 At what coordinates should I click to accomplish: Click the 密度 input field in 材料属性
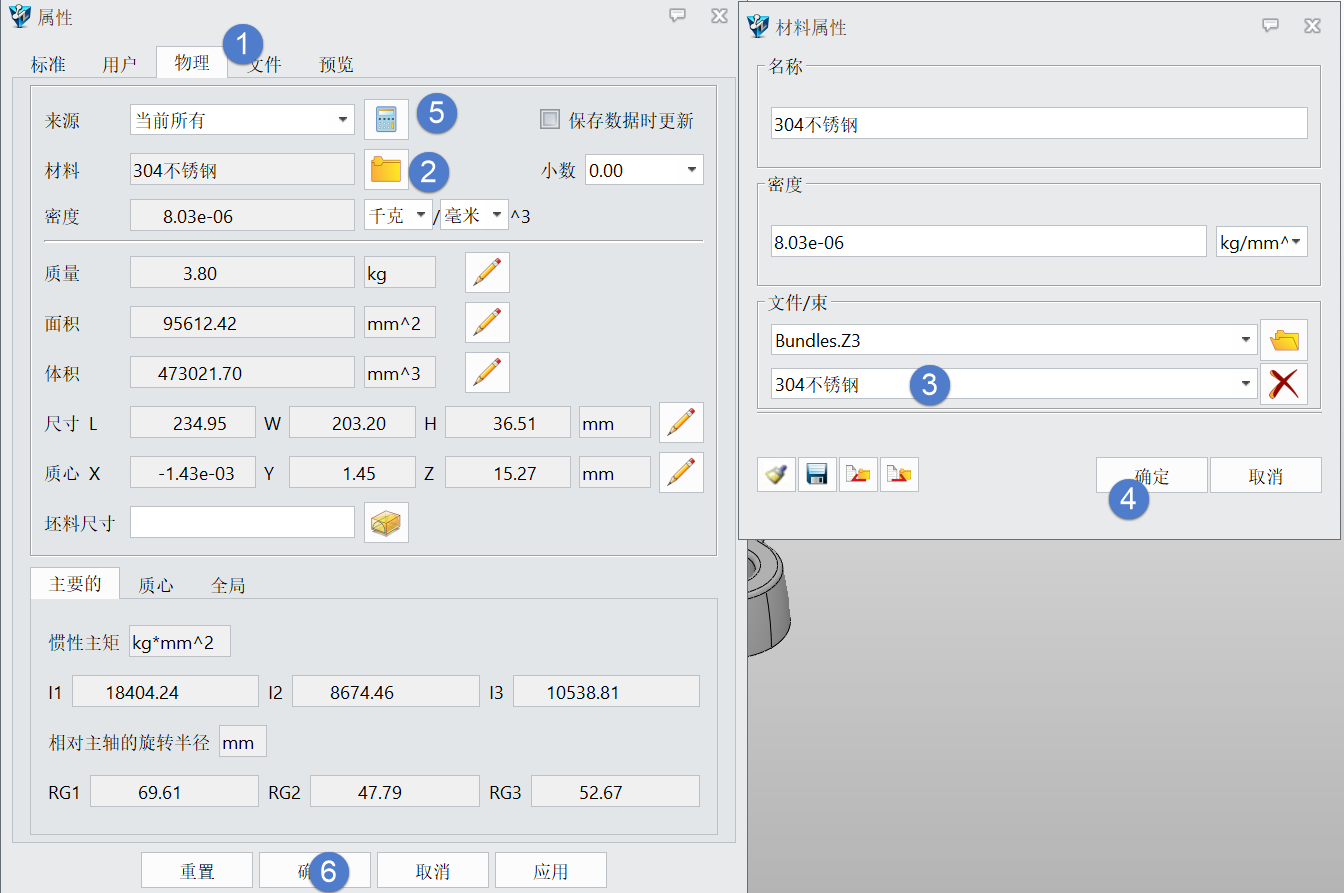(989, 241)
